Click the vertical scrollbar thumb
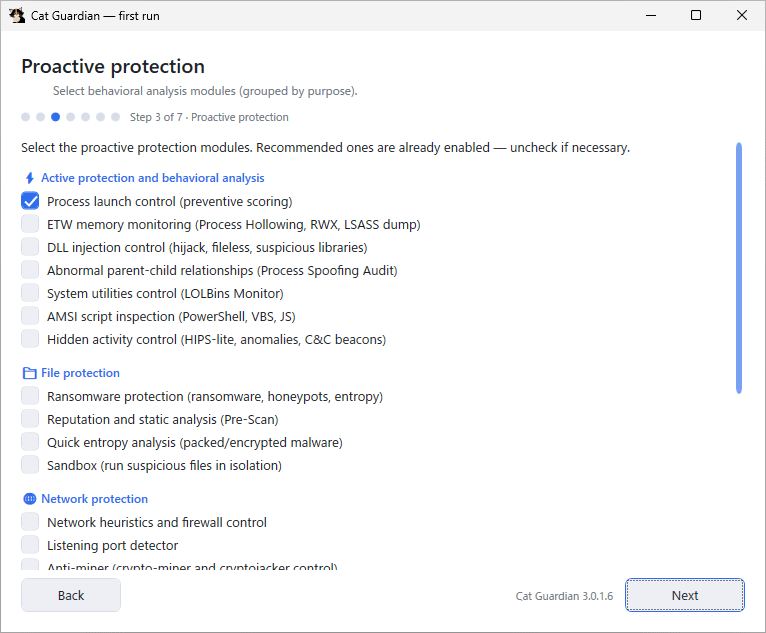Image resolution: width=766 pixels, height=633 pixels. 739,268
